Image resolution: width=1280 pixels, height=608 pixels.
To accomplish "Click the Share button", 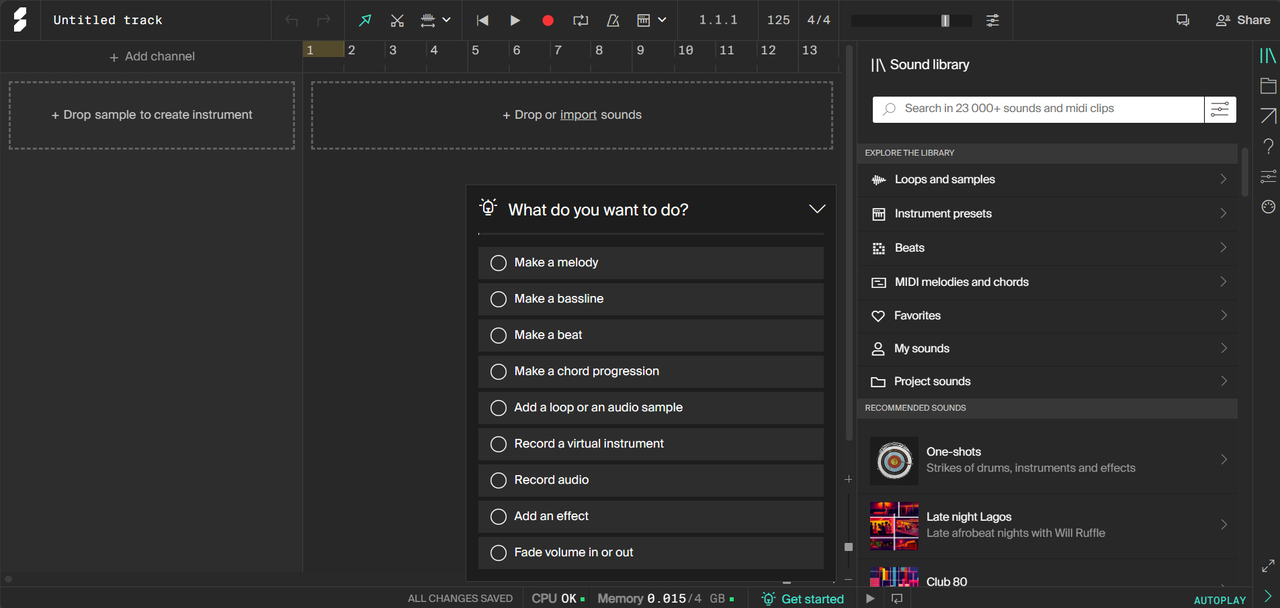I will tap(1243, 20).
